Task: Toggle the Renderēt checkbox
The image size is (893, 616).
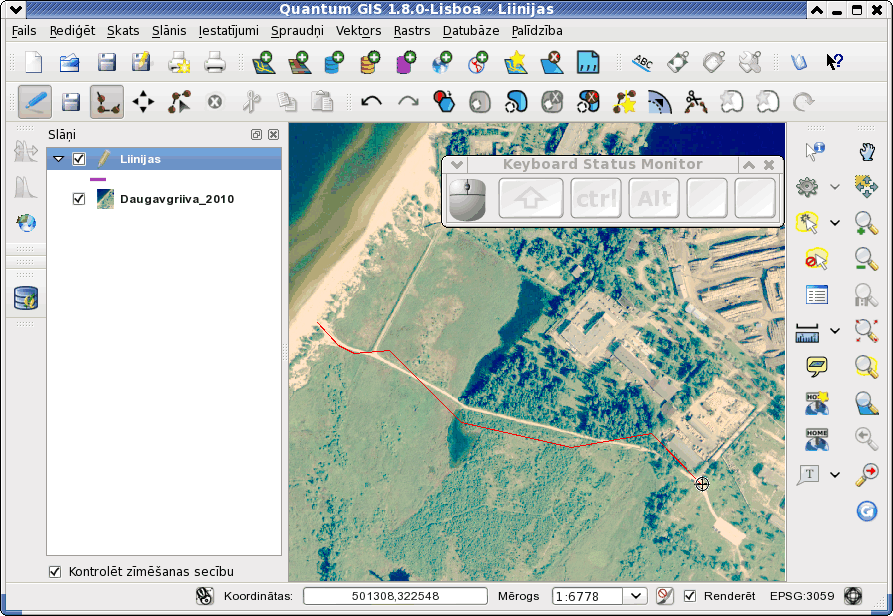Action: coord(690,596)
